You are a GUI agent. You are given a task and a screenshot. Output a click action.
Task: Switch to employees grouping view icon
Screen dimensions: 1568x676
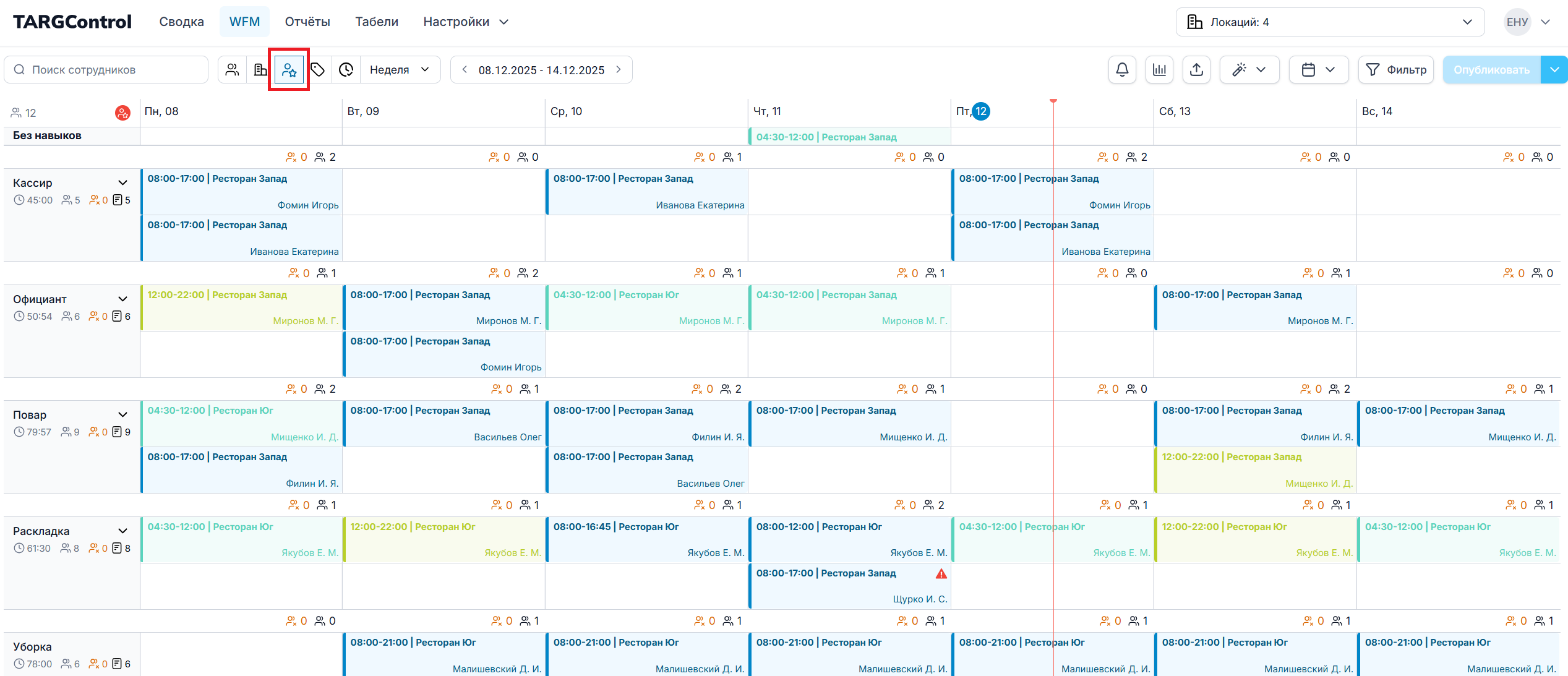click(x=232, y=70)
